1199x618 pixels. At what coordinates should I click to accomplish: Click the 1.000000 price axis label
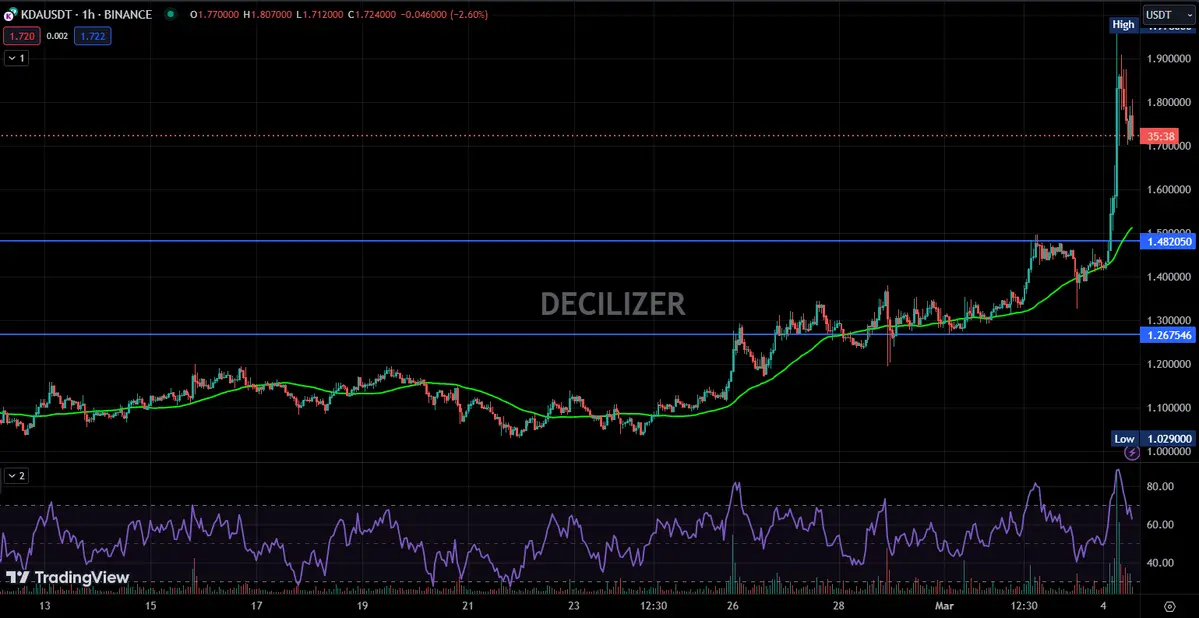(x=1170, y=452)
